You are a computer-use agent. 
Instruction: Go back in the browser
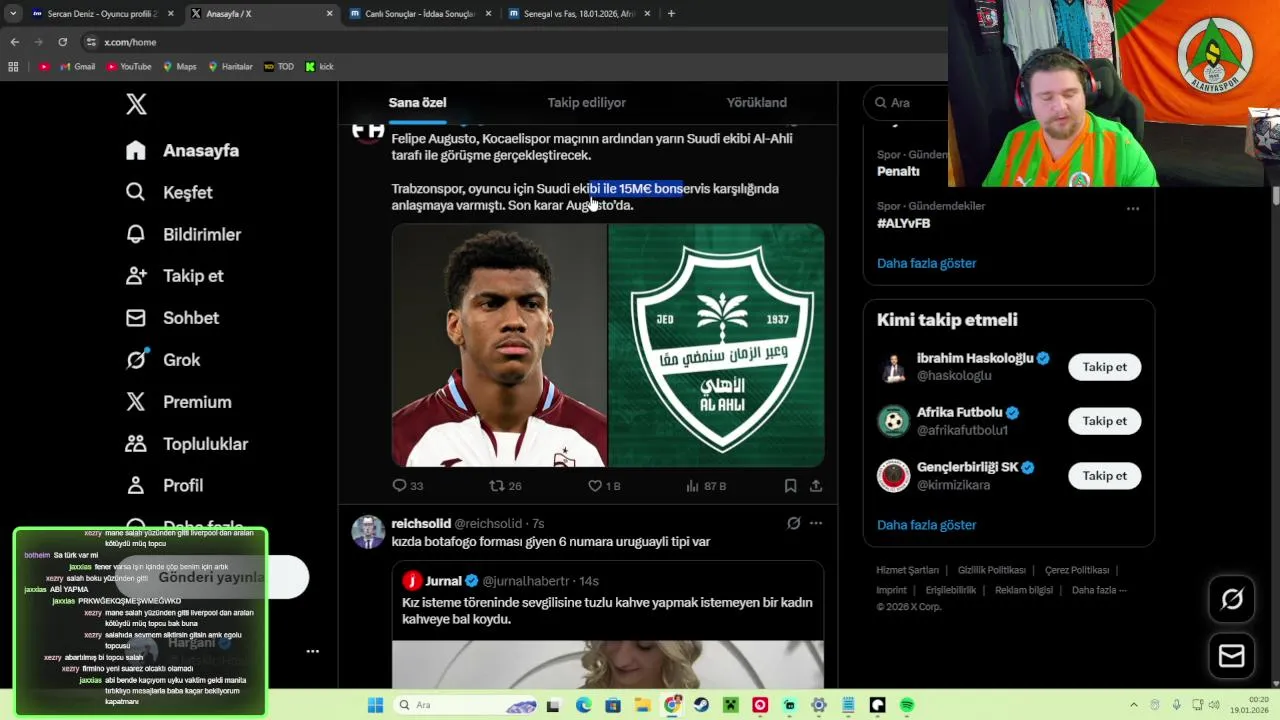pyautogui.click(x=14, y=42)
